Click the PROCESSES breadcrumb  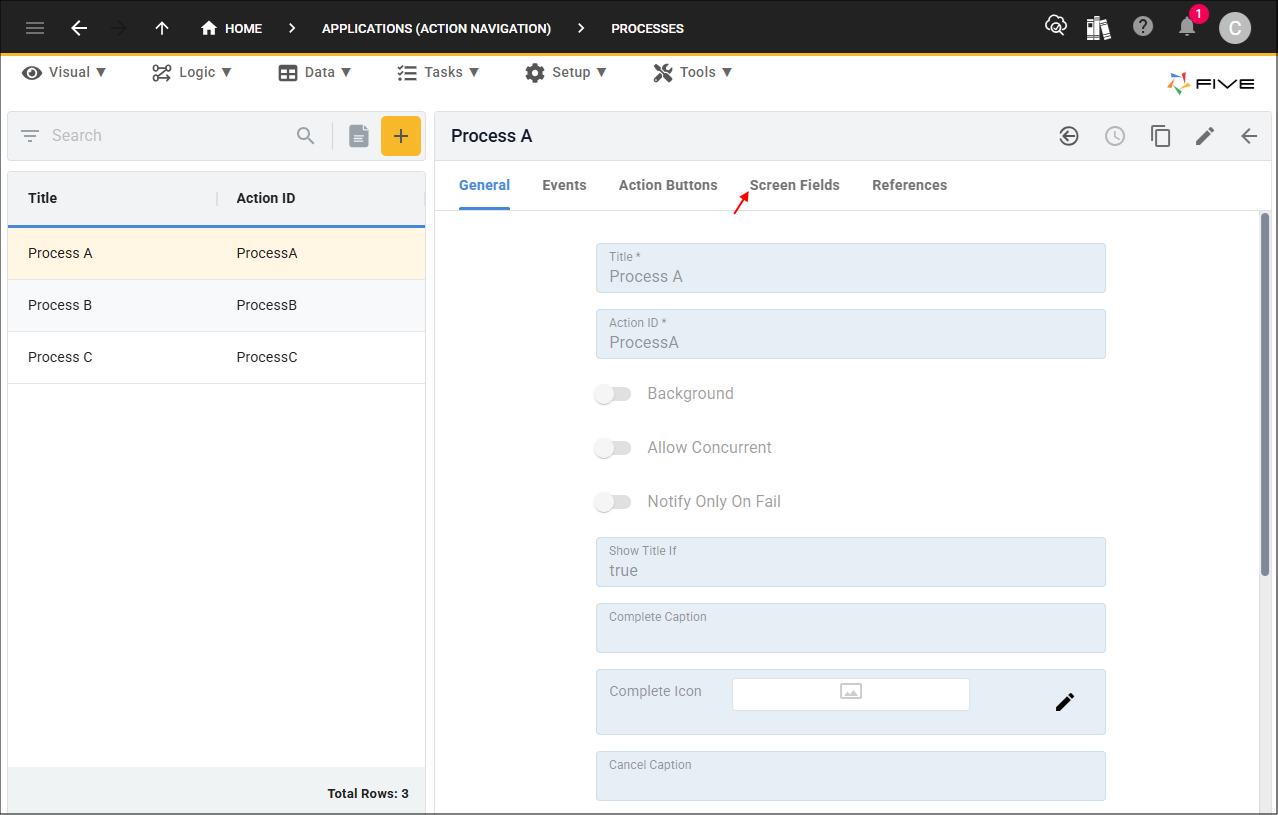pyautogui.click(x=648, y=28)
